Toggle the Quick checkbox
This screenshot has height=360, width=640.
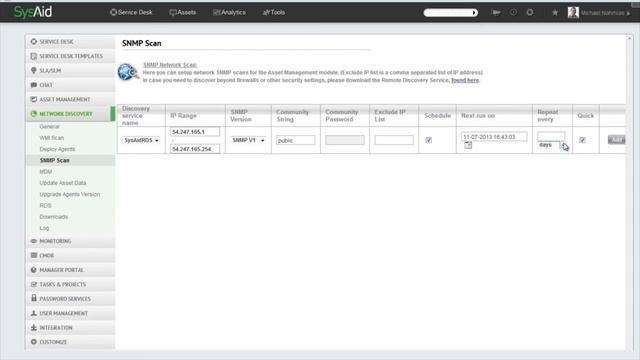tap(582, 140)
